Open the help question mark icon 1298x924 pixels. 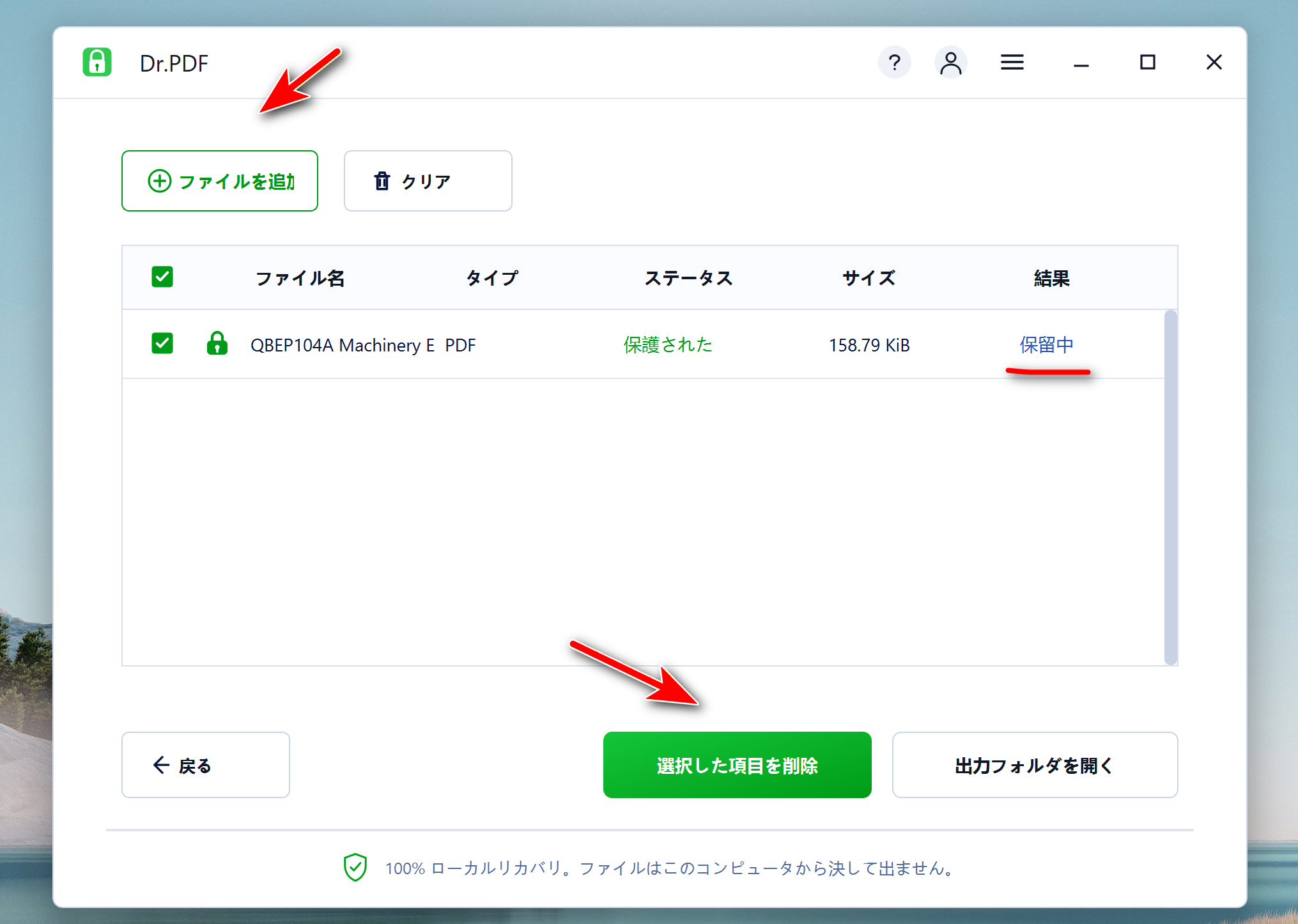(894, 62)
